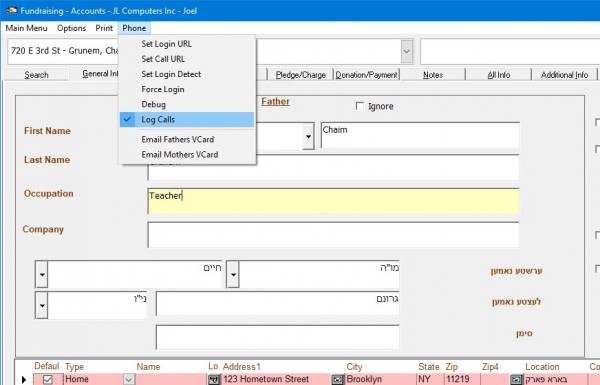Click the Lo icon before Address1 cell

click(214, 379)
